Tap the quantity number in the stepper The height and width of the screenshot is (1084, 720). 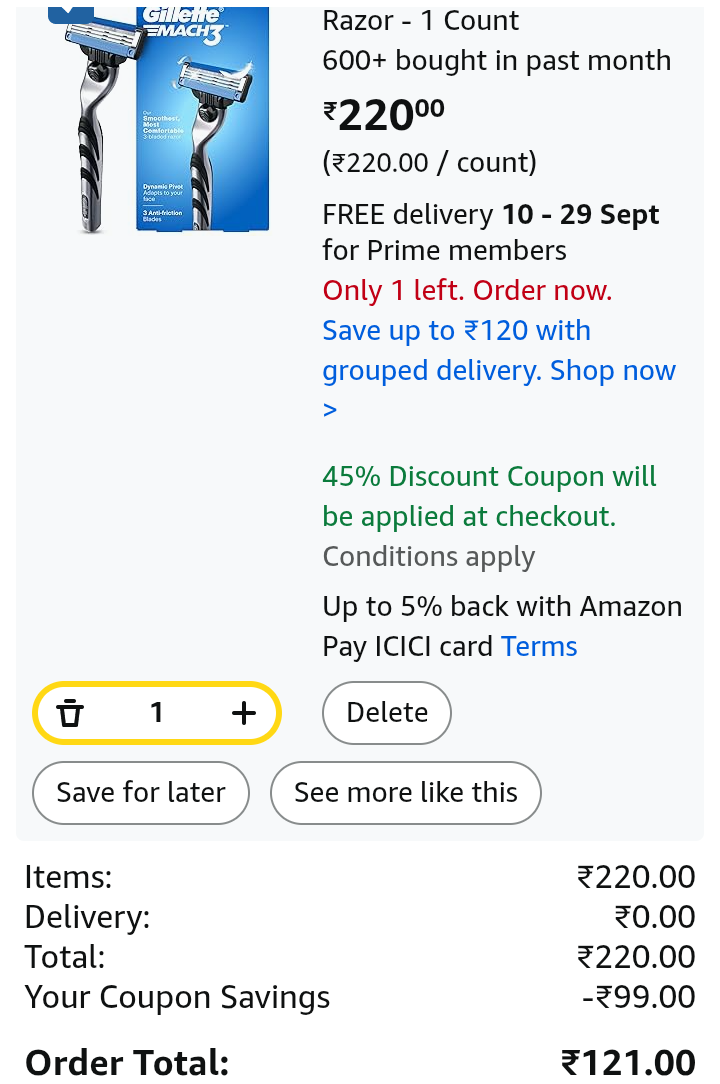(x=156, y=713)
